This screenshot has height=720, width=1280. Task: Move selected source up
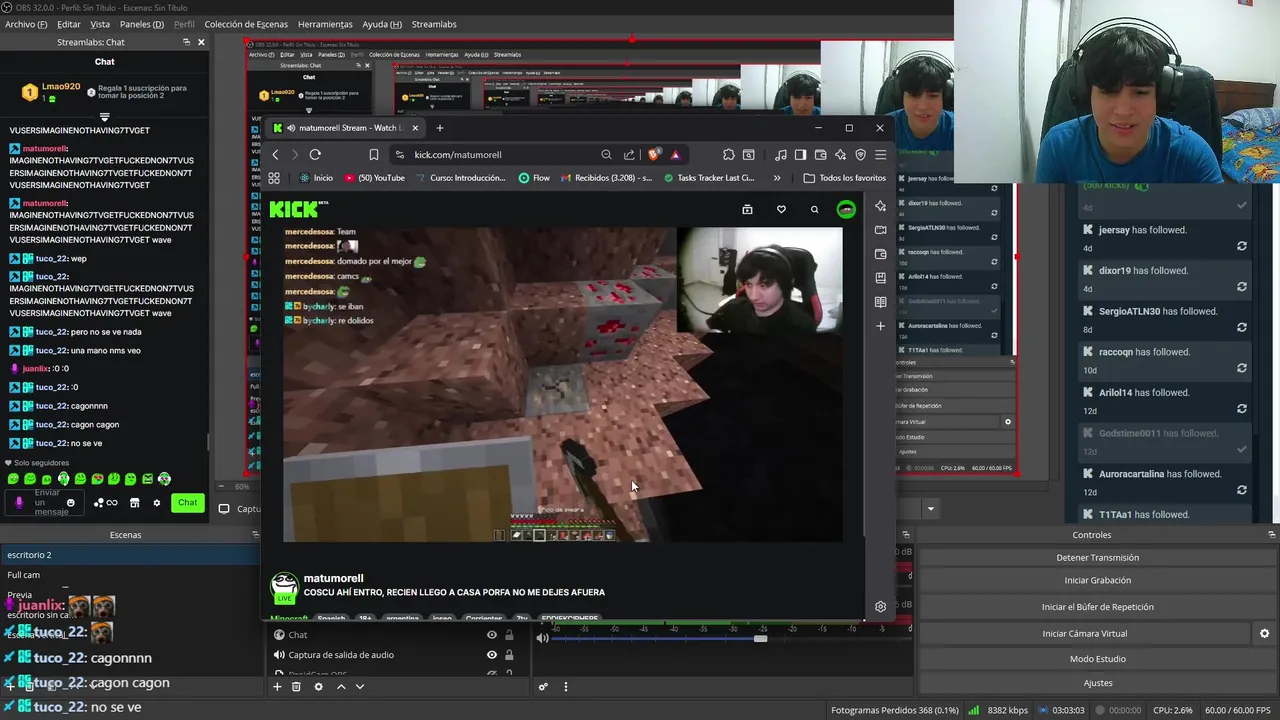click(x=341, y=687)
